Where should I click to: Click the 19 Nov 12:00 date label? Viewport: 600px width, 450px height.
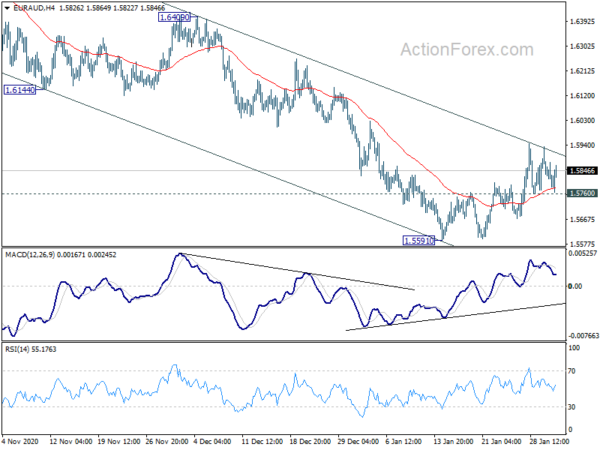(119, 442)
